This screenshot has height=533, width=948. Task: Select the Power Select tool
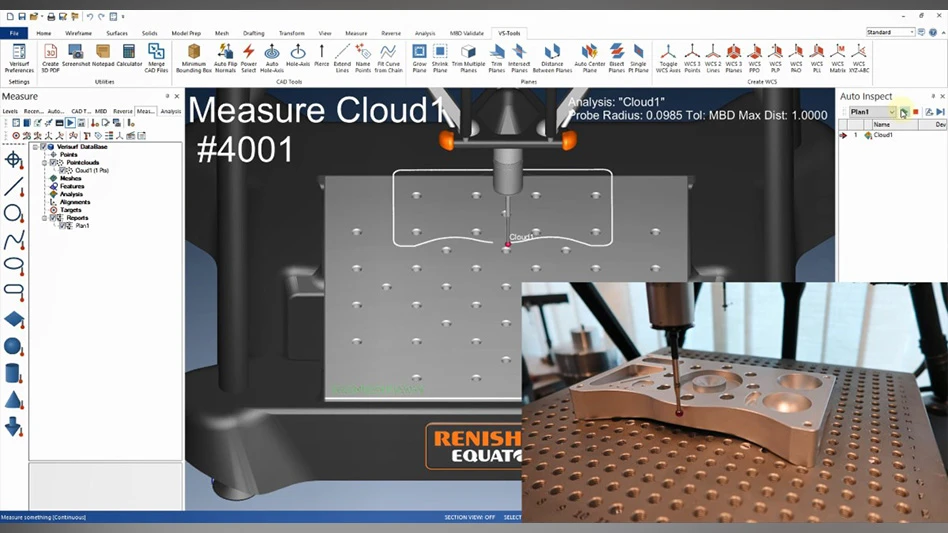pos(249,57)
